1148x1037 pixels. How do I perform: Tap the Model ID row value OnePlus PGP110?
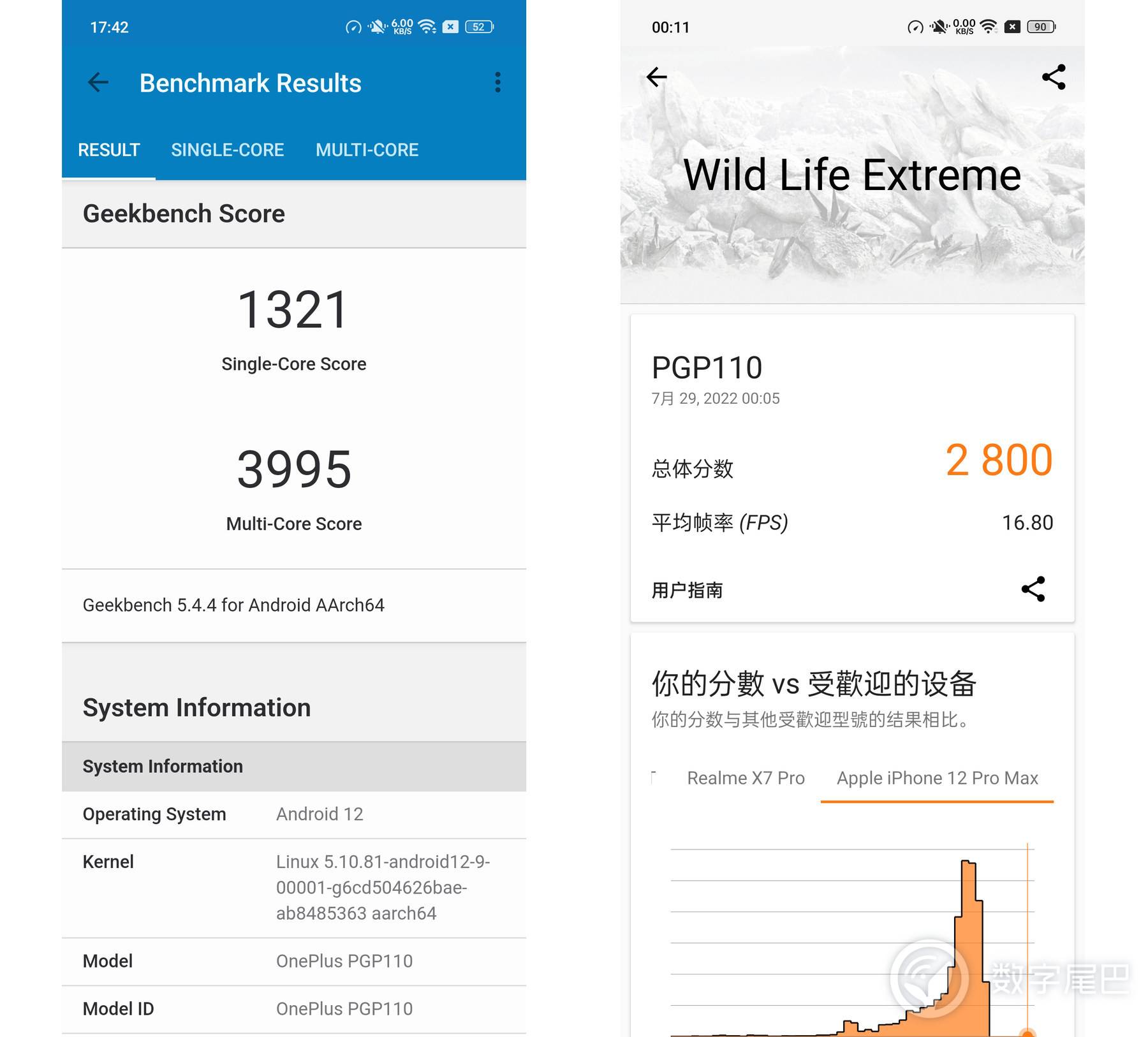coord(344,1009)
